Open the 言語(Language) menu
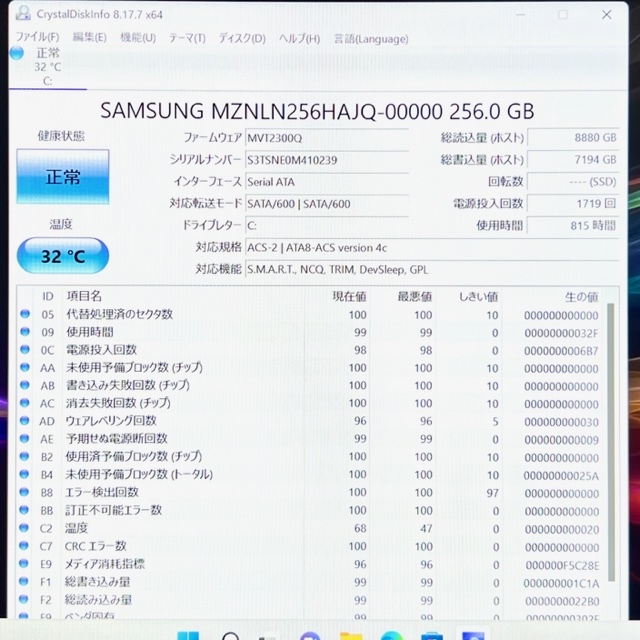This screenshot has height=640, width=640. [x=371, y=39]
